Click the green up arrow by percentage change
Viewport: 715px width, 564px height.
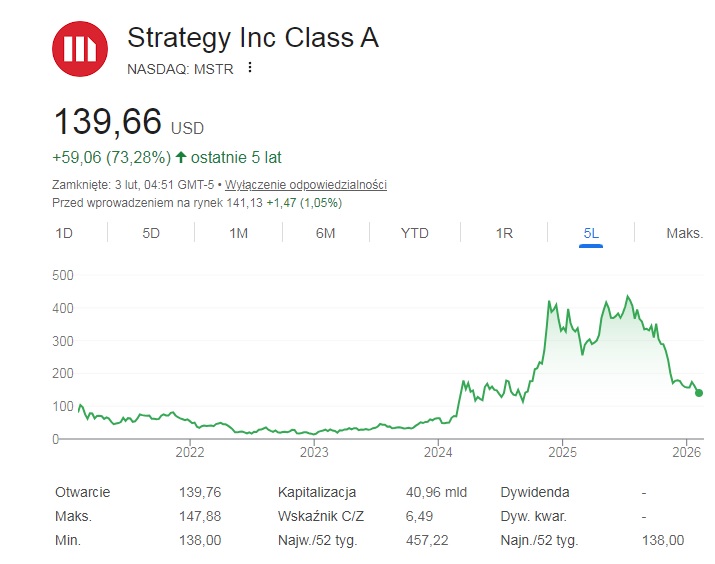click(180, 157)
